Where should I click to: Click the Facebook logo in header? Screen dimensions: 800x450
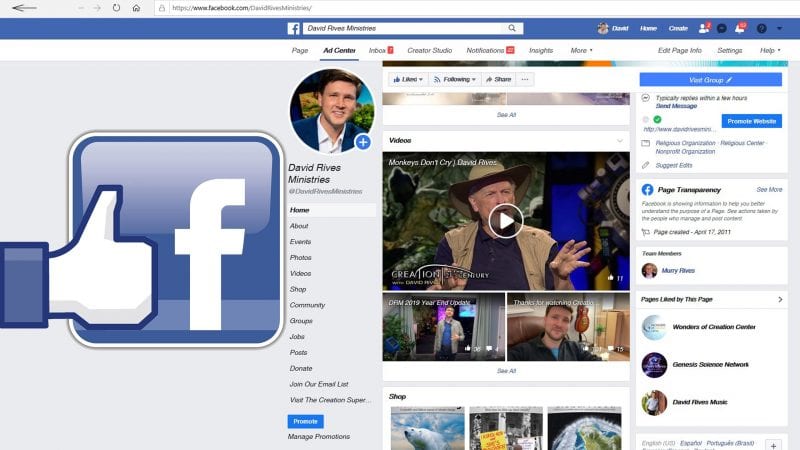293,29
